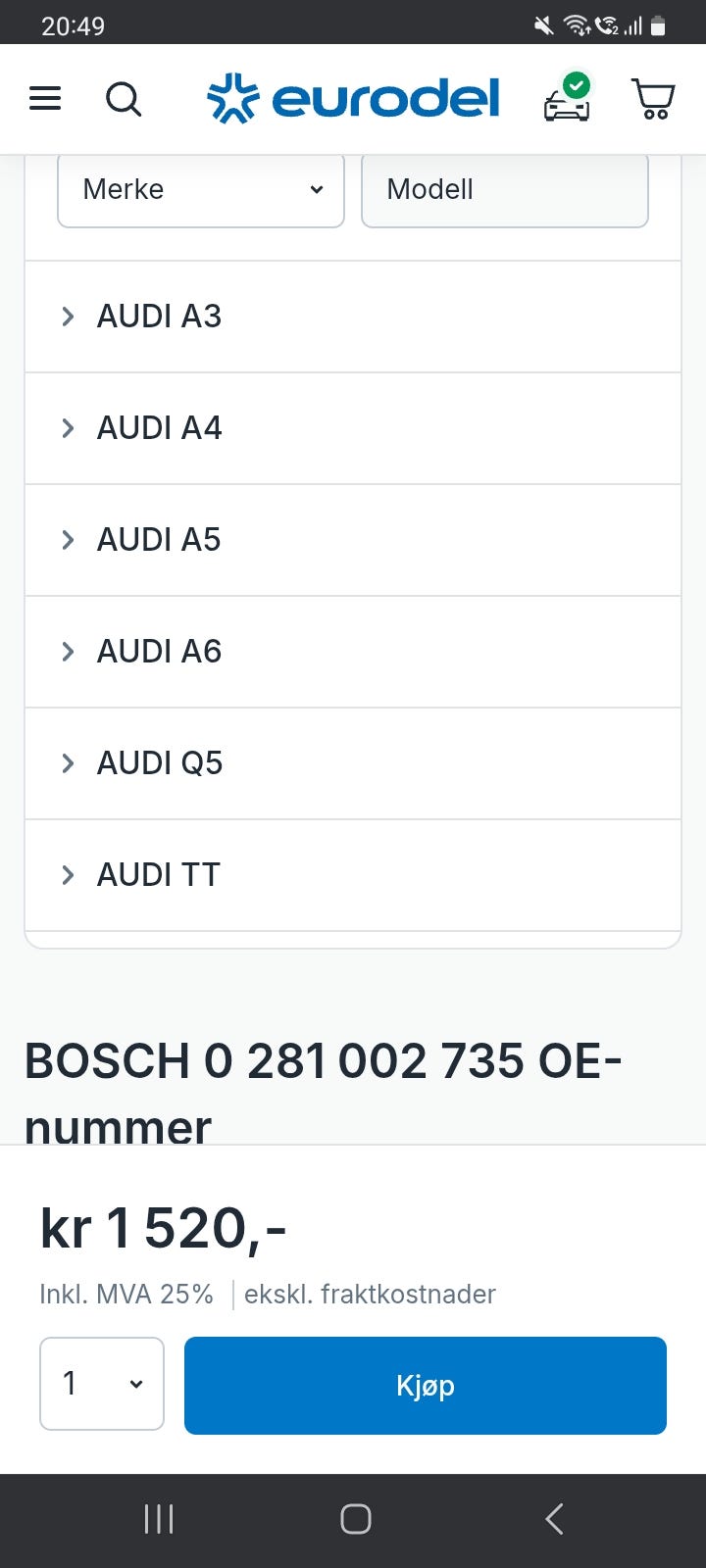
Task: Open the hamburger menu
Action: [x=45, y=99]
